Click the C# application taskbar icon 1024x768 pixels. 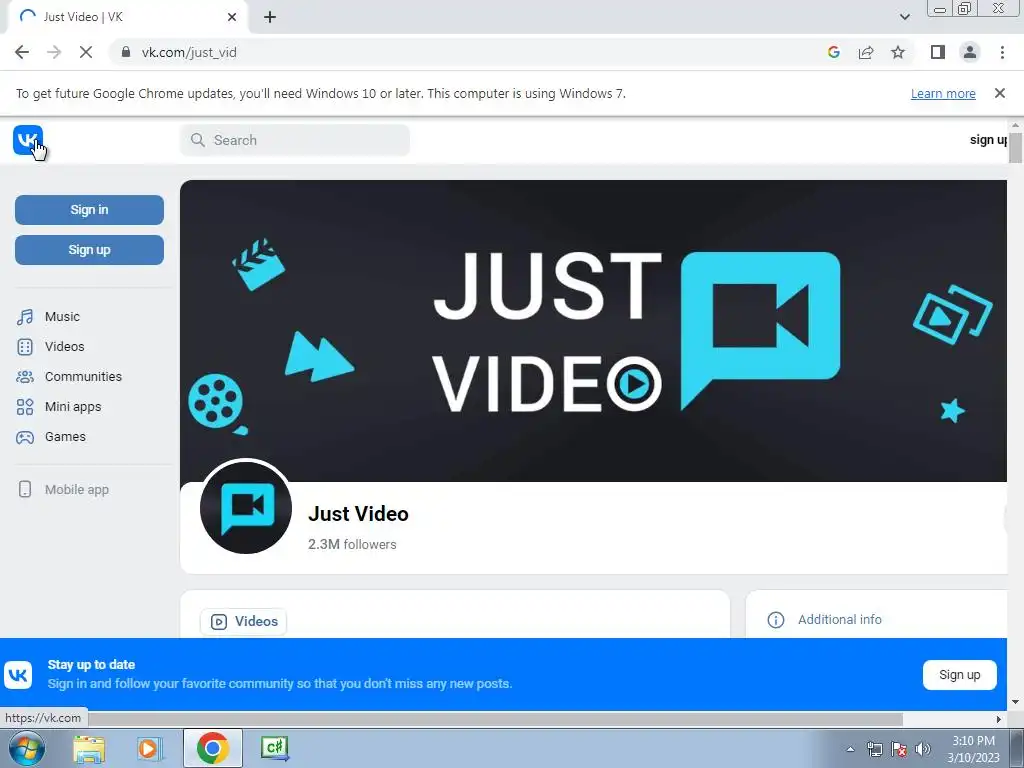point(275,748)
